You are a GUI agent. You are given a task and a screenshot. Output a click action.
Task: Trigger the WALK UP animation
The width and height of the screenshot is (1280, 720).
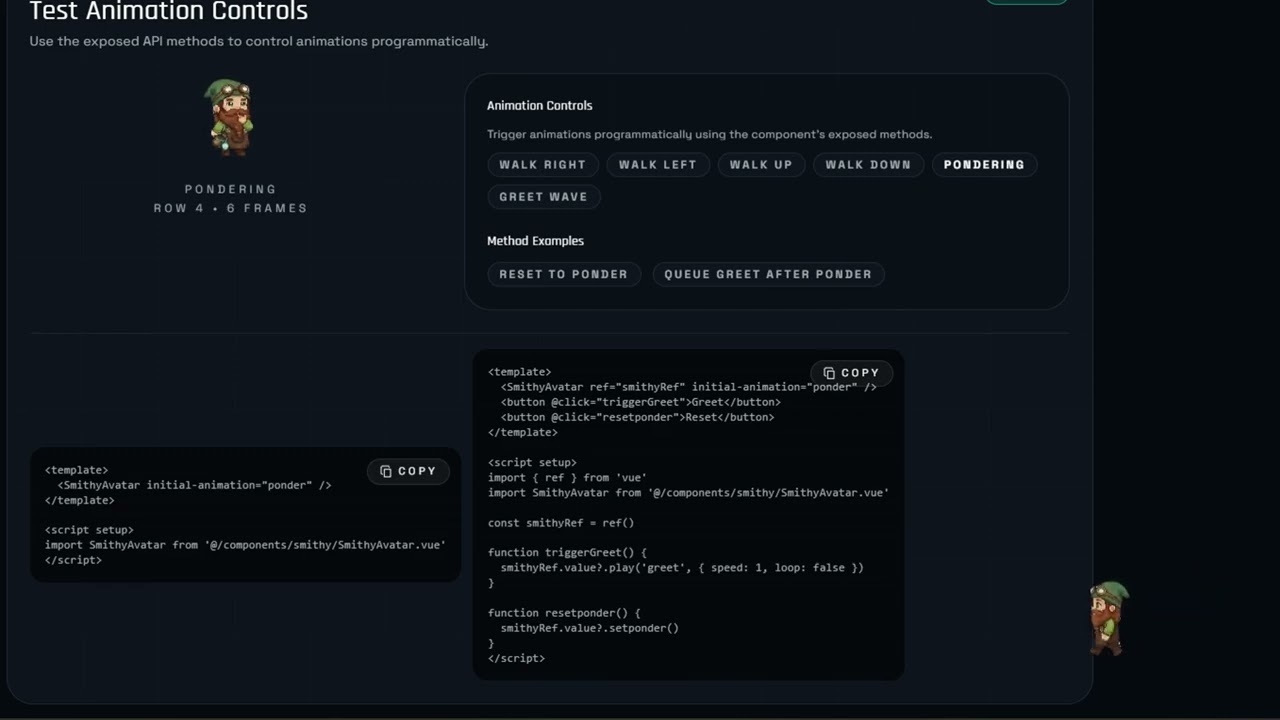761,165
